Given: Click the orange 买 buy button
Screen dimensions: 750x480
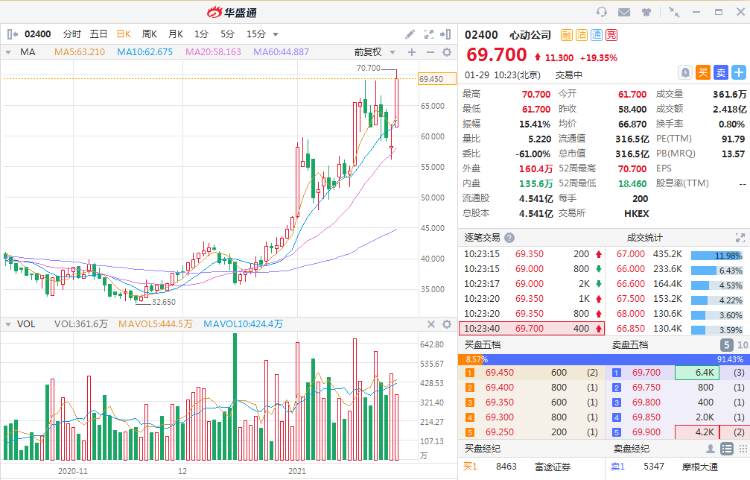Looking at the screenshot, I should point(703,72).
